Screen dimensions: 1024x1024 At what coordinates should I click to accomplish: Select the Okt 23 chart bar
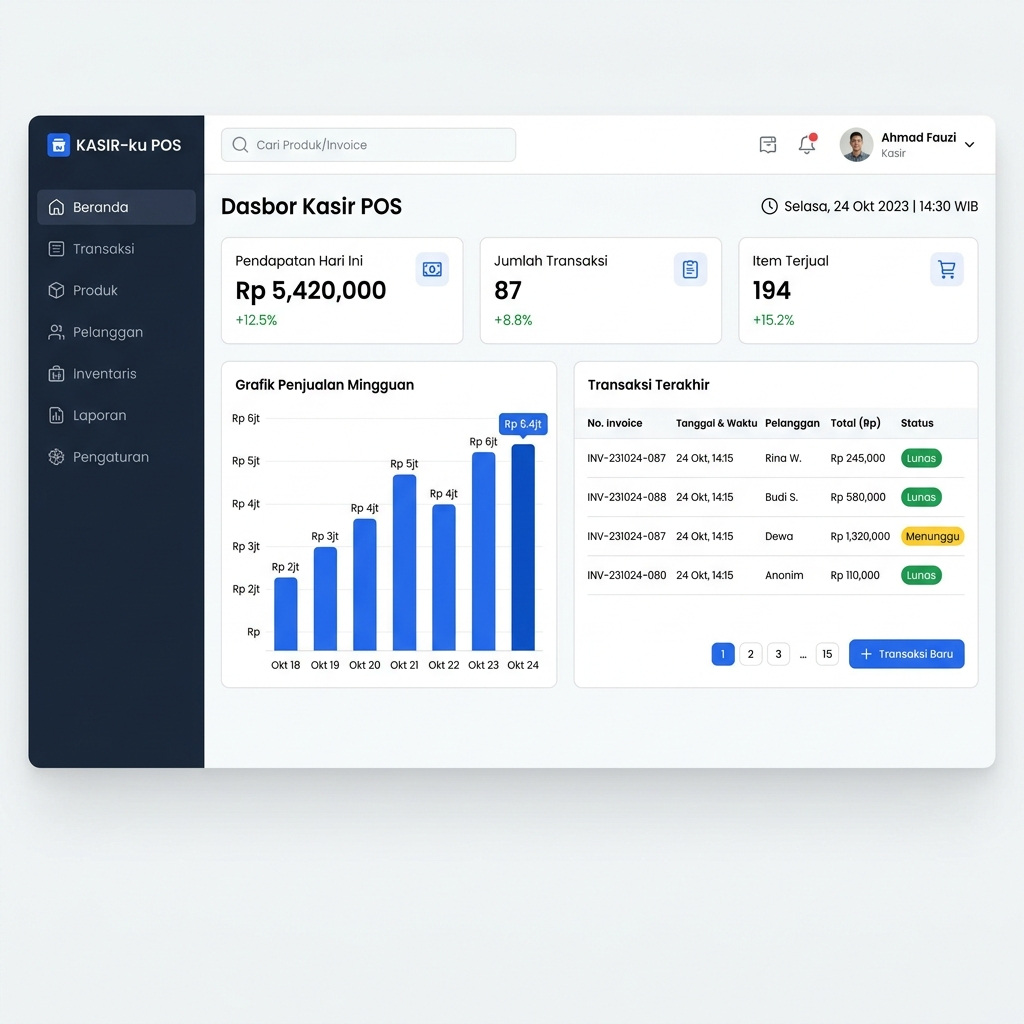click(x=483, y=551)
